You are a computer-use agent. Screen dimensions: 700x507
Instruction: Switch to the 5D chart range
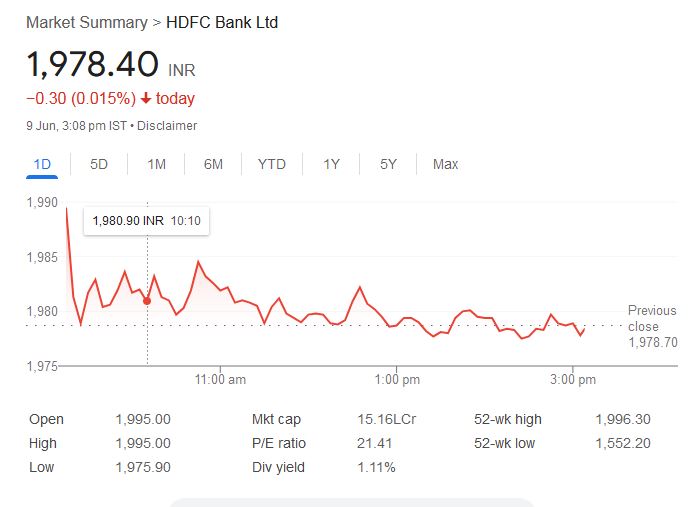point(99,164)
